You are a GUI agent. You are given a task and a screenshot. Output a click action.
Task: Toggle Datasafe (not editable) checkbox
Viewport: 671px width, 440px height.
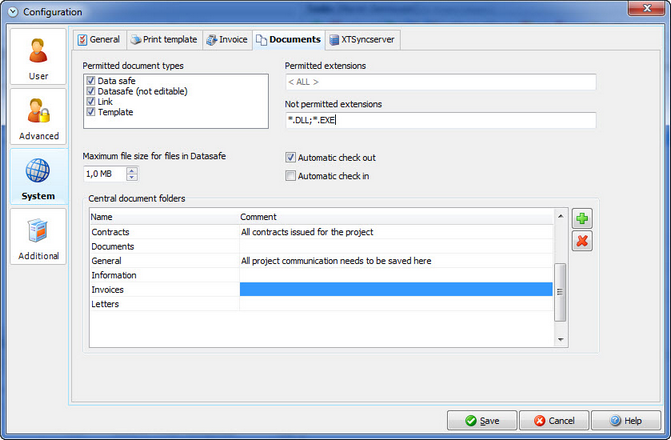click(x=91, y=91)
